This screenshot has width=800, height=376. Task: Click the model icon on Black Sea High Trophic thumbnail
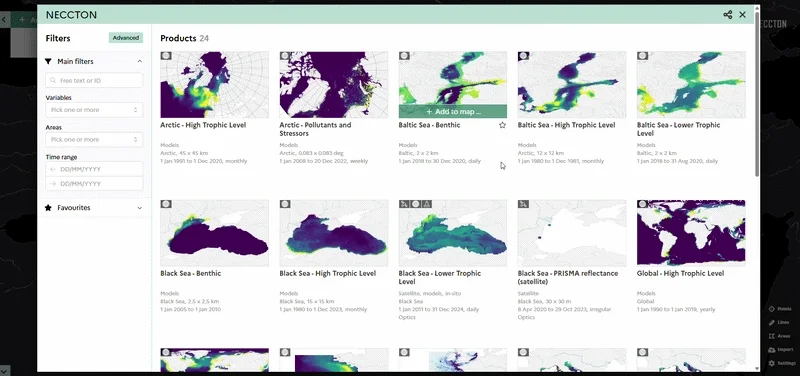[285, 204]
